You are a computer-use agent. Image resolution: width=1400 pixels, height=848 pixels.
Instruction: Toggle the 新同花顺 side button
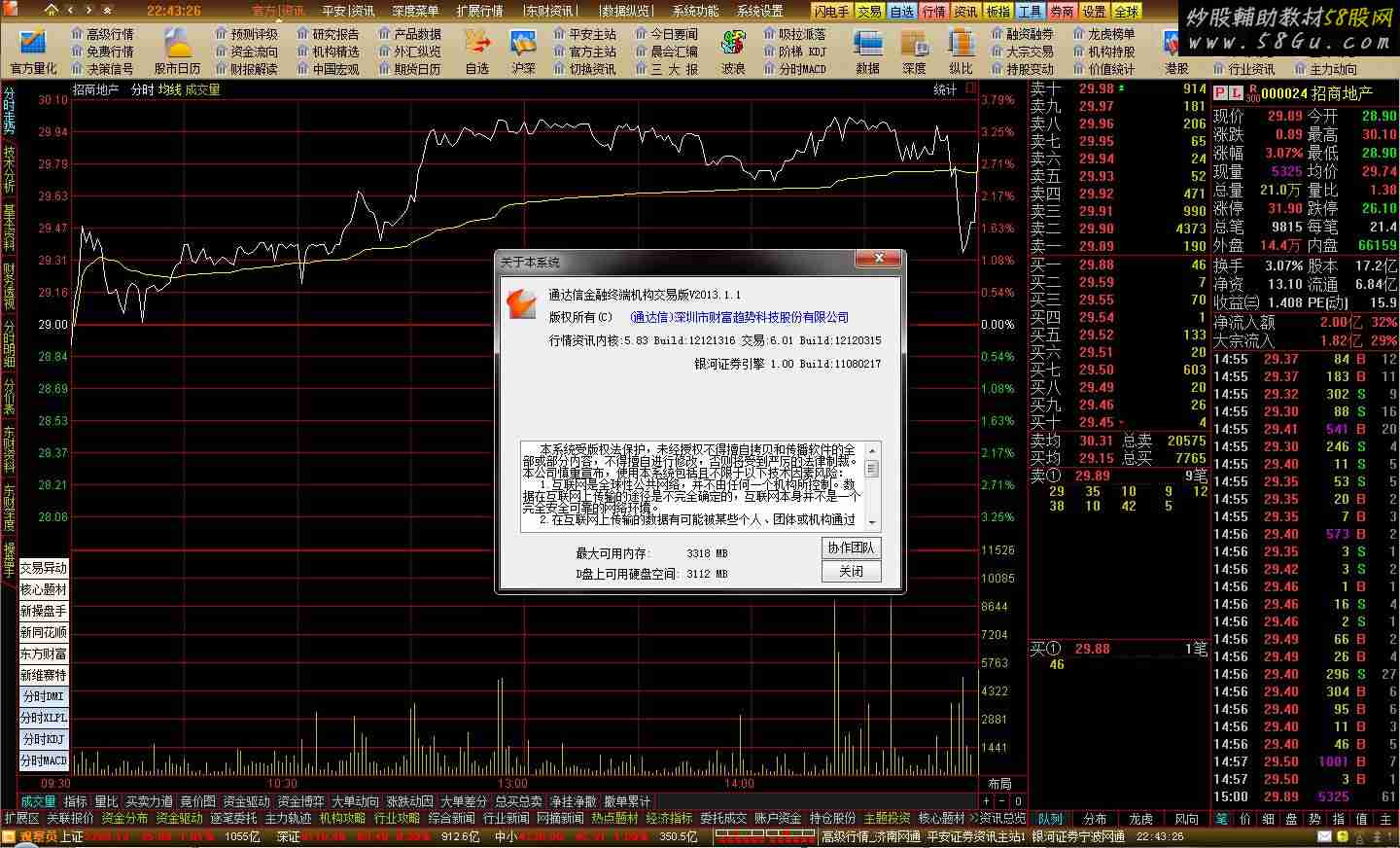point(44,632)
